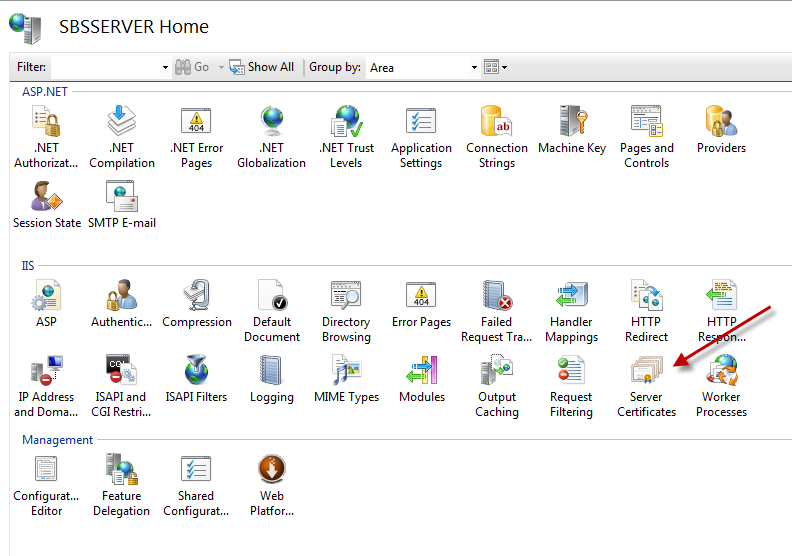Screen dimensions: 792x556
Task: Open the Handler Mappings feature
Action: (571, 298)
